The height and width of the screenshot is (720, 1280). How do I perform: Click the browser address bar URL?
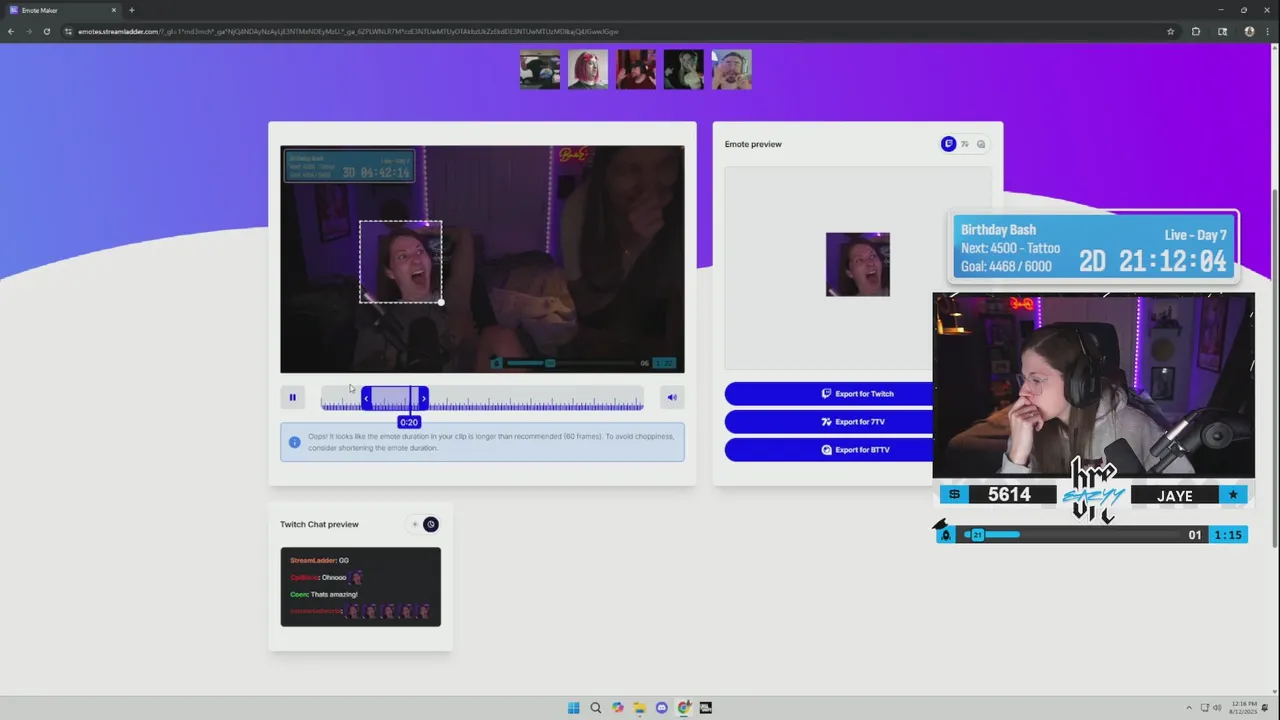click(x=348, y=31)
